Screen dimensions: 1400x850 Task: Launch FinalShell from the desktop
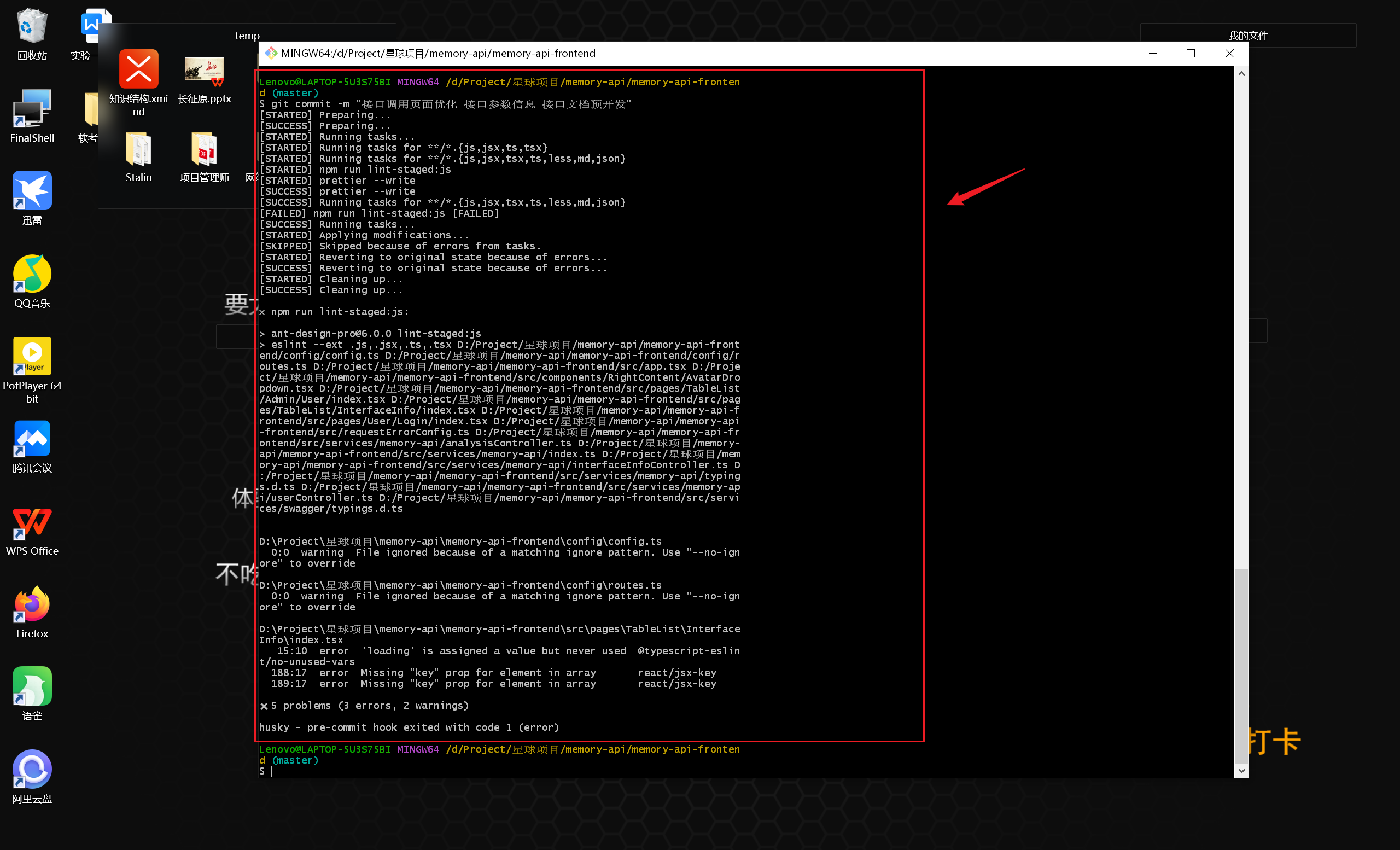tap(32, 117)
